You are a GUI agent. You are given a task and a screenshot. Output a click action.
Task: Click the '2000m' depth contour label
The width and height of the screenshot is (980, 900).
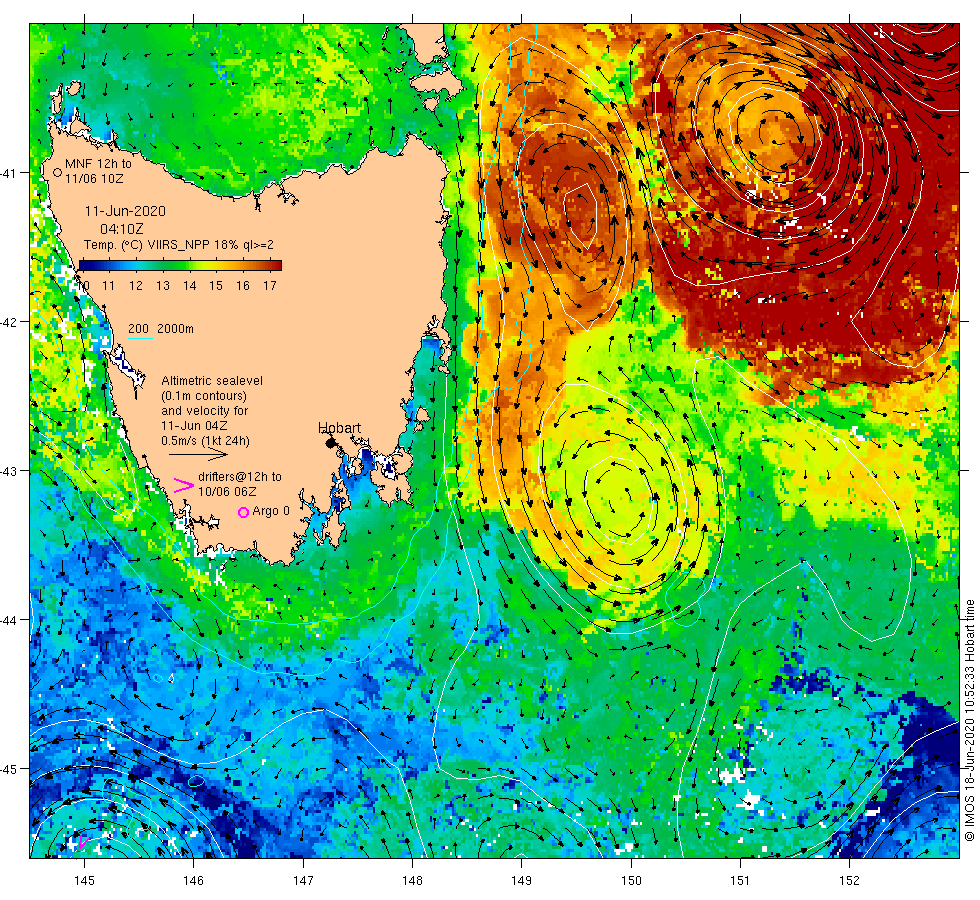[175, 329]
